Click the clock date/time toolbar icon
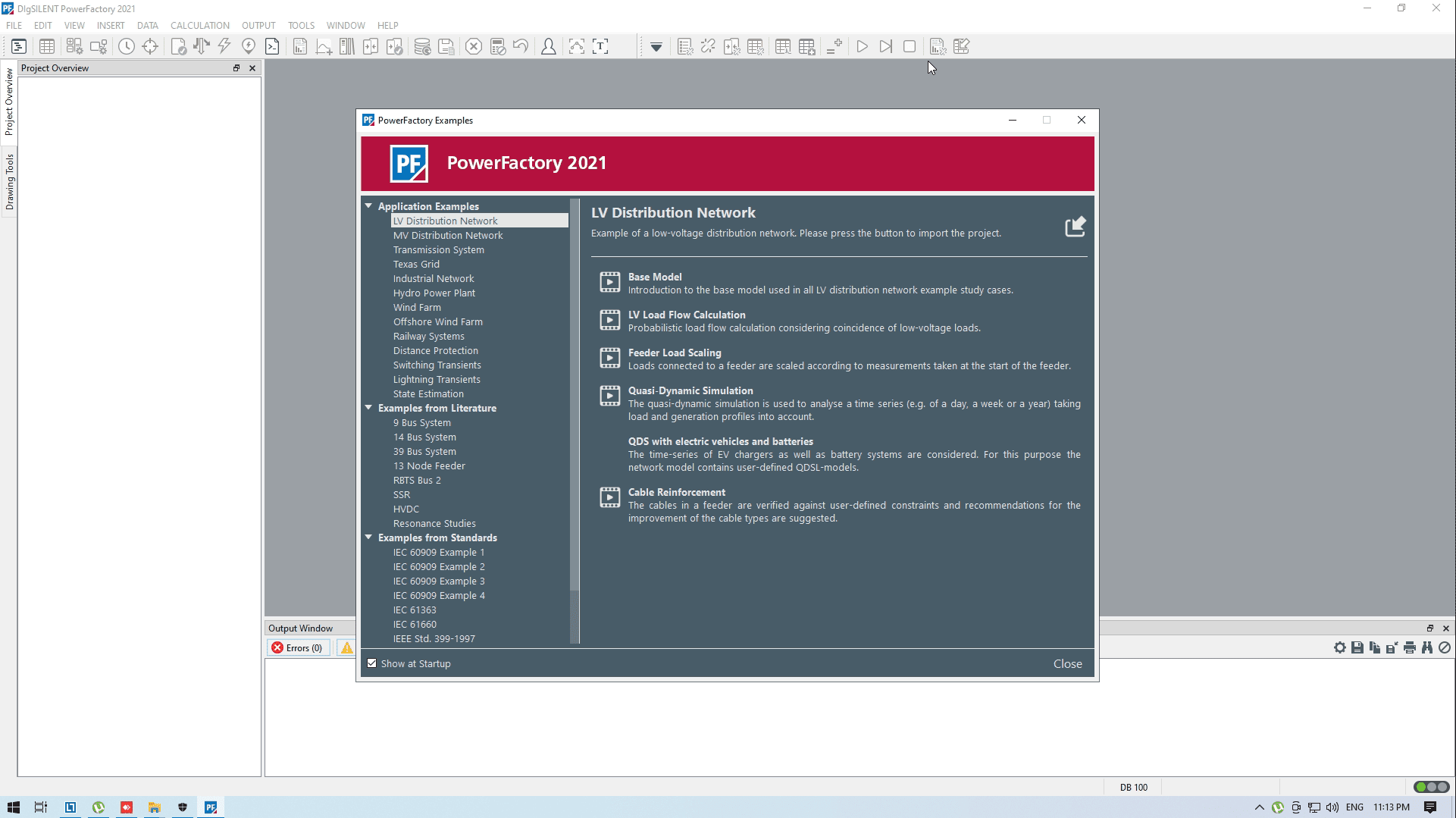 126,46
